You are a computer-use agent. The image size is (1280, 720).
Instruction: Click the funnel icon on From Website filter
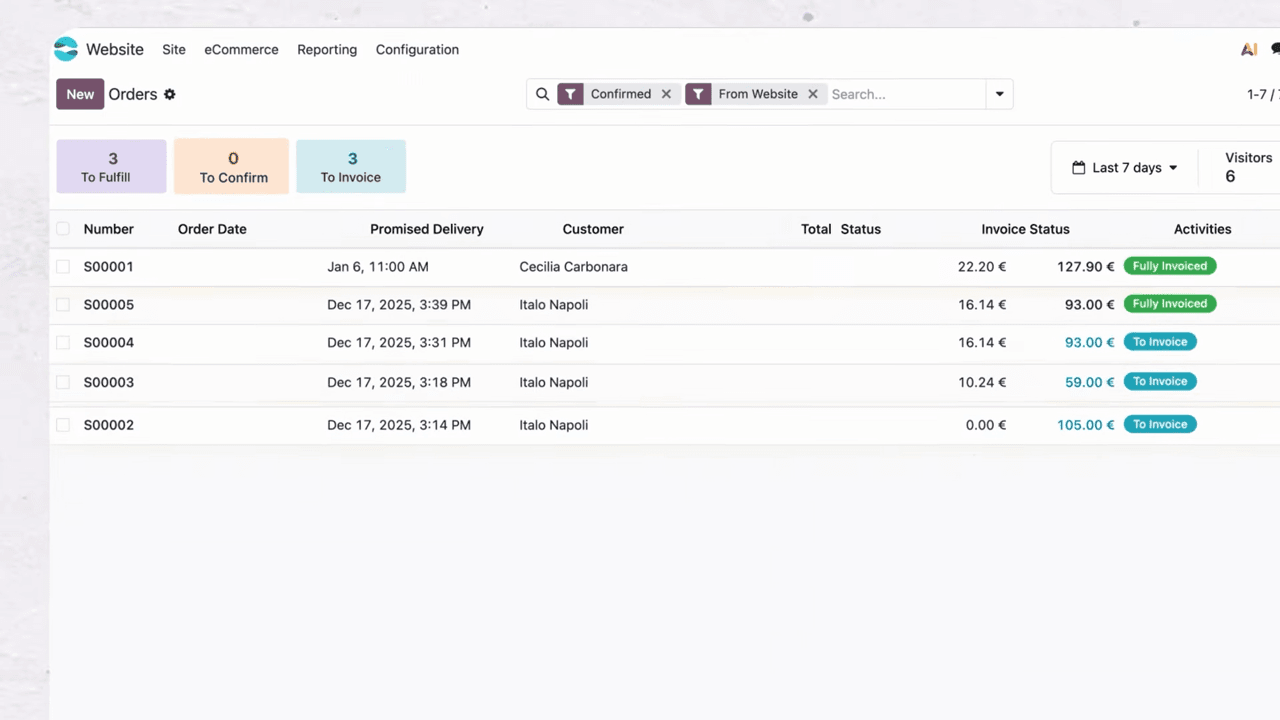point(698,94)
